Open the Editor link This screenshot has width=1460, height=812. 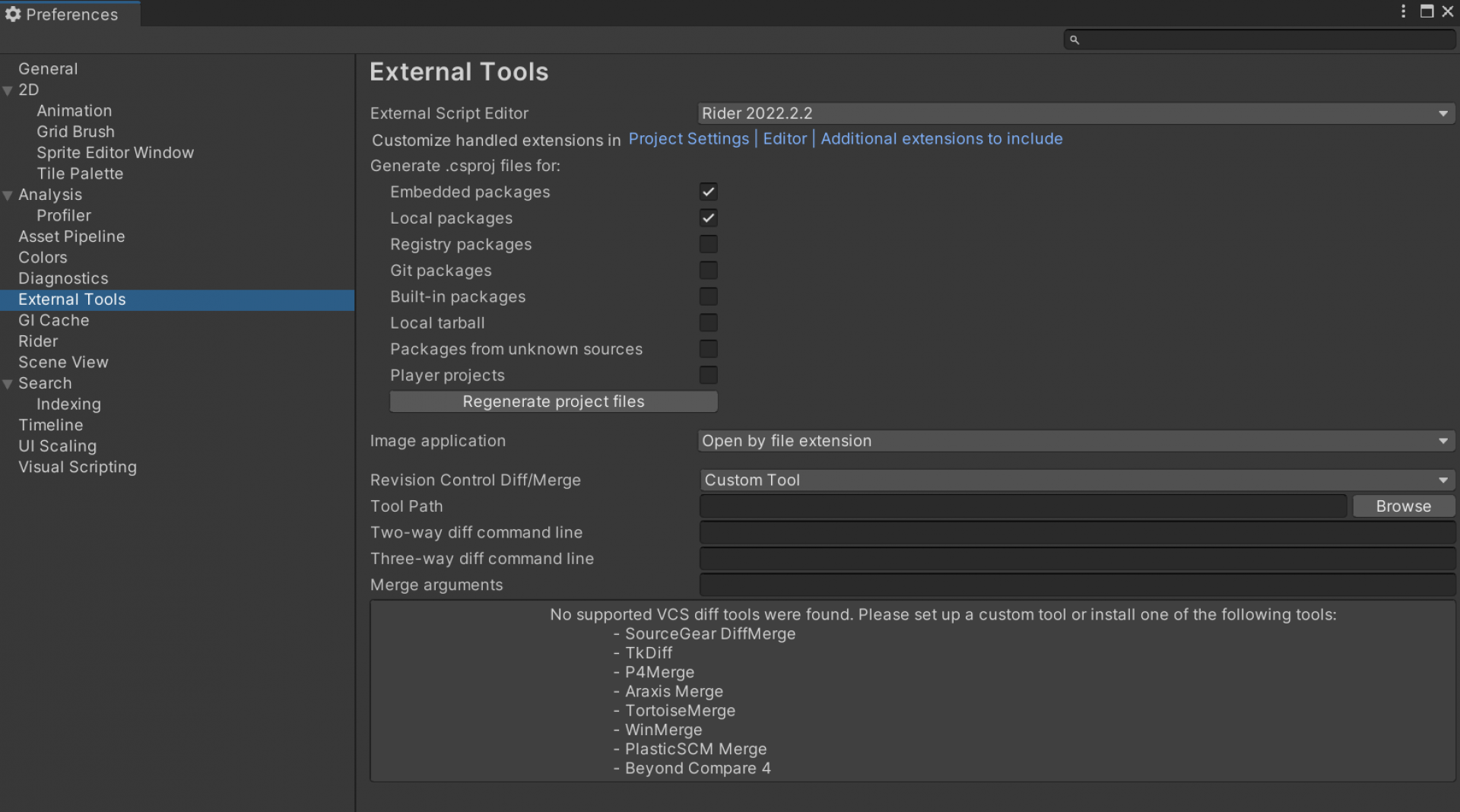pos(785,139)
